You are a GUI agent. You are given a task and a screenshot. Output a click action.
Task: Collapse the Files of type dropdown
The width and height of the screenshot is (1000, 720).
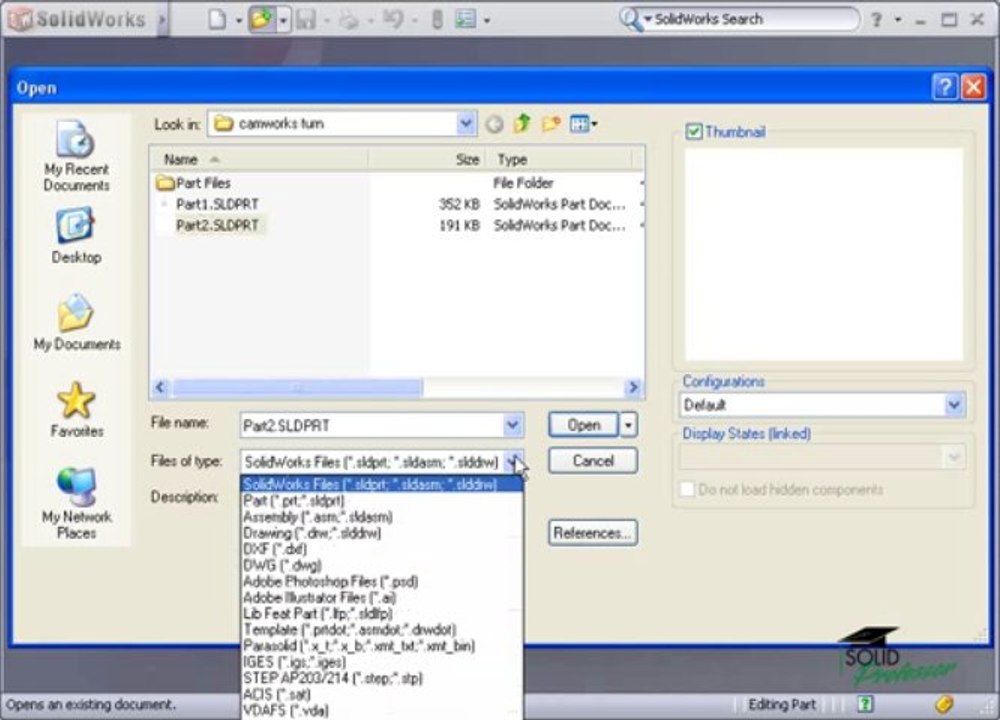click(513, 461)
